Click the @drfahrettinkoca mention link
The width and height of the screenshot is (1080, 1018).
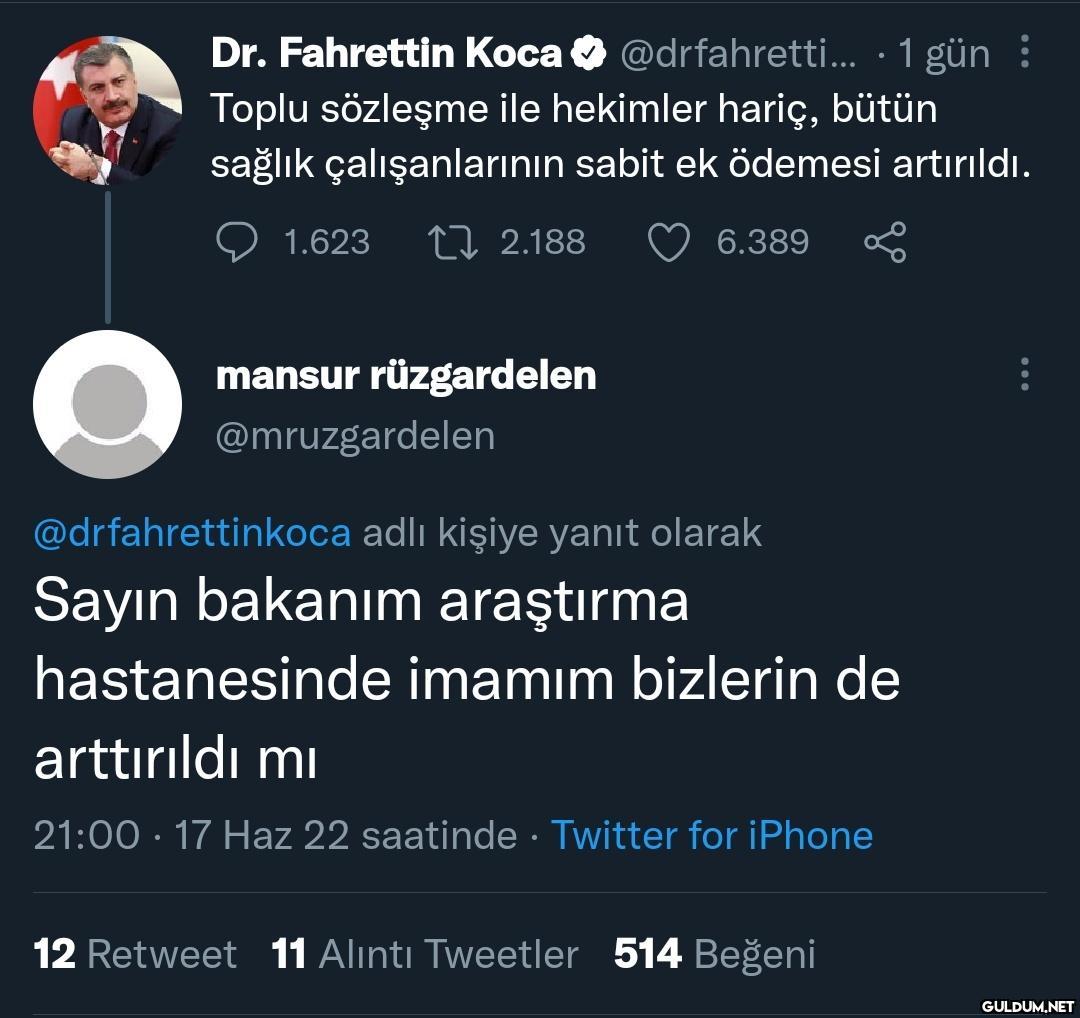(192, 533)
